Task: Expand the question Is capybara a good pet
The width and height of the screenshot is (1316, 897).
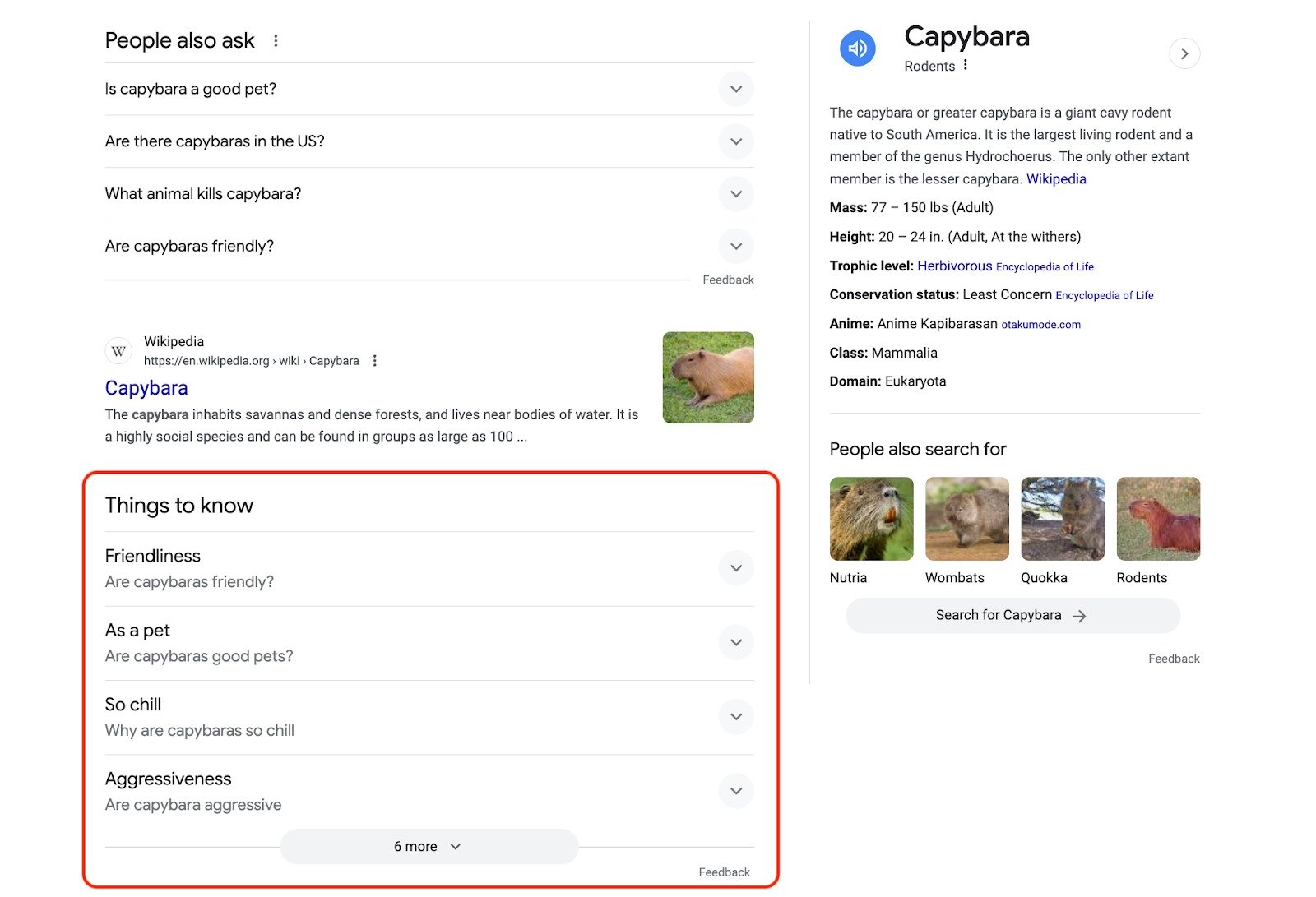Action: pos(735,89)
